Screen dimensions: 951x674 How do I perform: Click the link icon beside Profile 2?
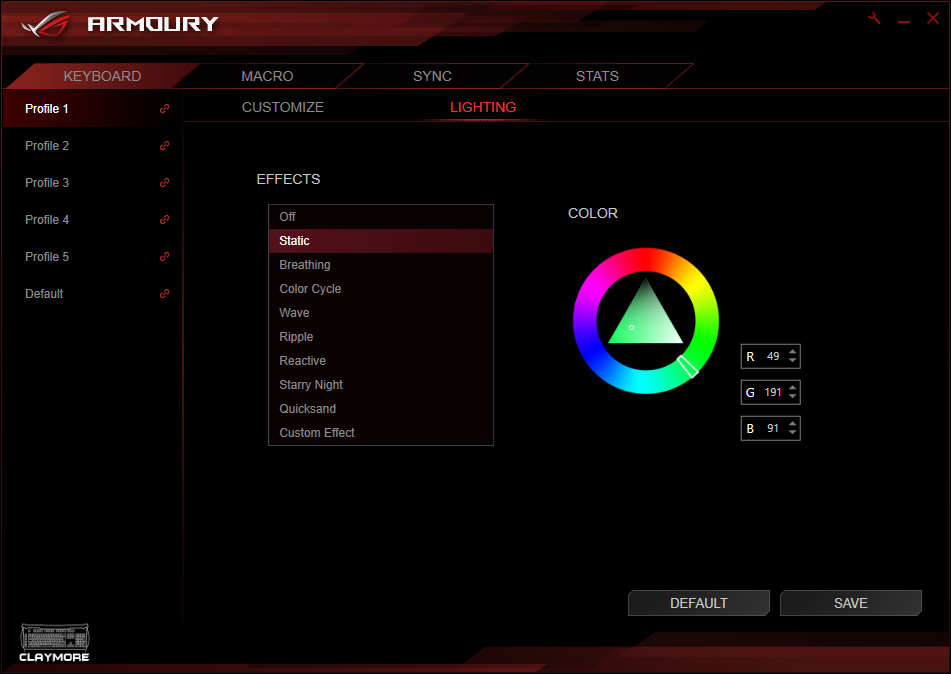(x=165, y=146)
